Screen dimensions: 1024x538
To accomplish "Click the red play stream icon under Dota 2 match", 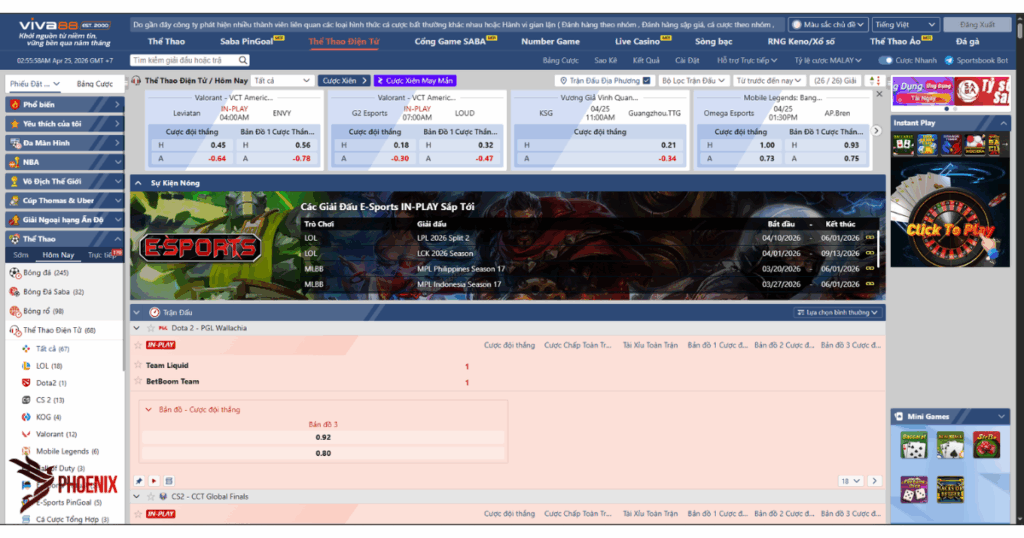I will (x=154, y=481).
